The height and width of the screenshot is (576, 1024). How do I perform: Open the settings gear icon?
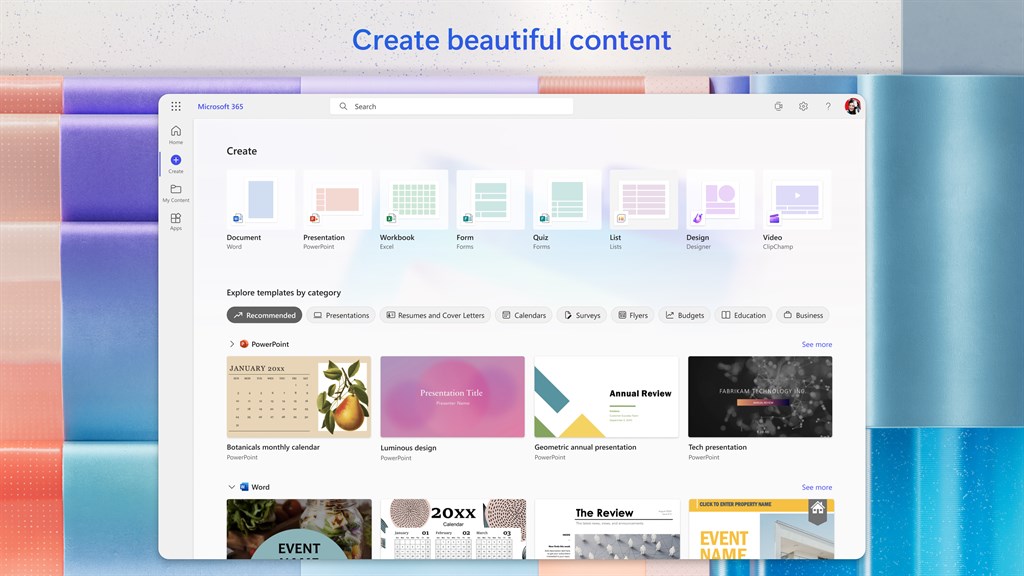803,106
